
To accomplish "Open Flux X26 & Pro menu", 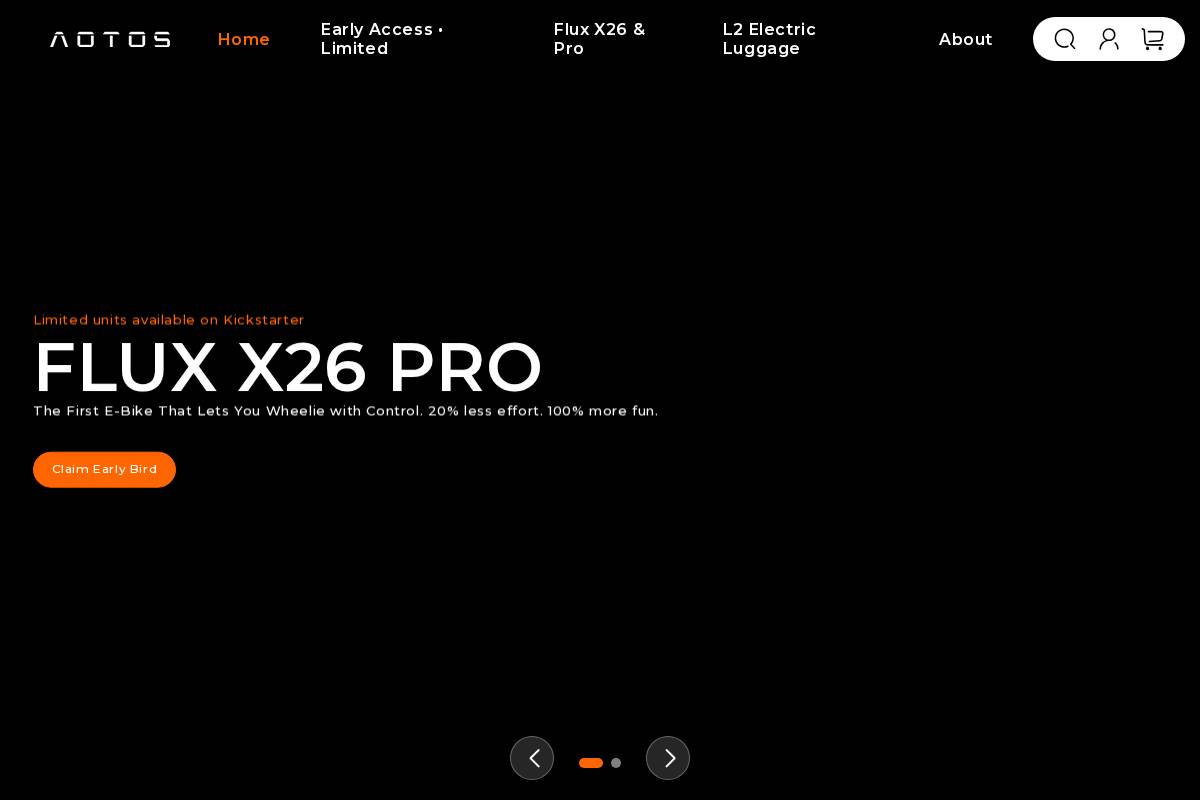I will coord(600,39).
